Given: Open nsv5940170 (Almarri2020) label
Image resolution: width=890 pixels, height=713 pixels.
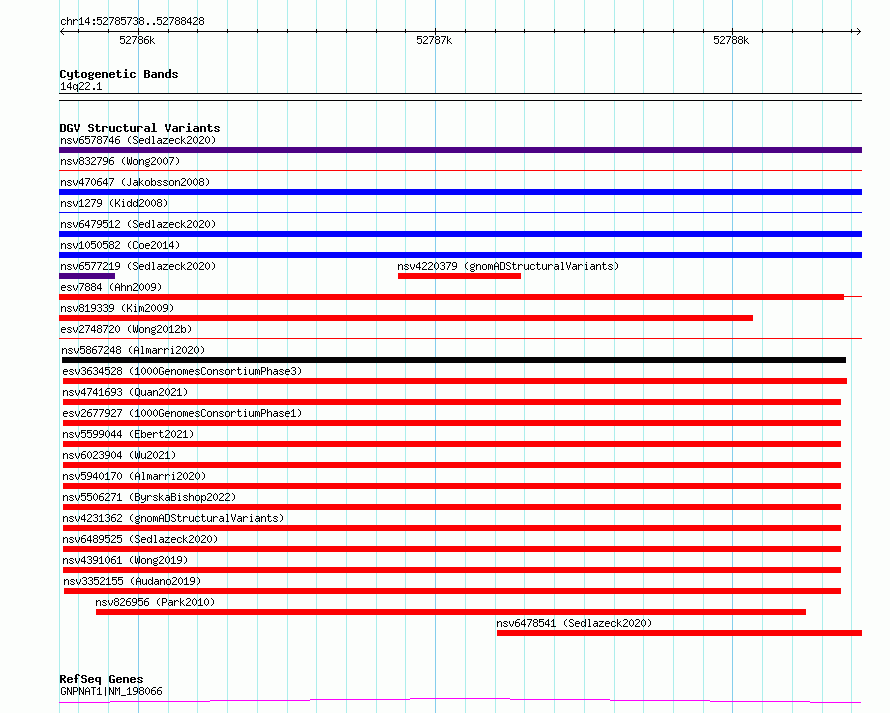Looking at the screenshot, I should (134, 476).
